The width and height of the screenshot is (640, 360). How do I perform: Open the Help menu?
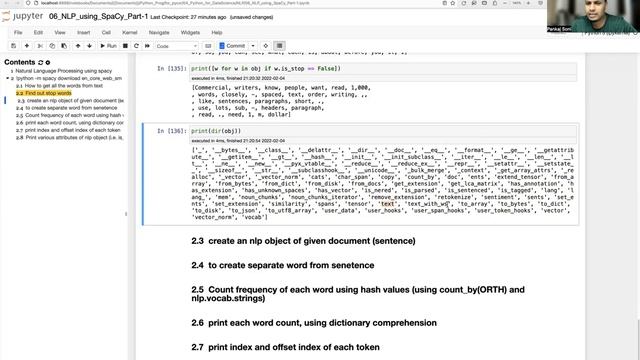pyautogui.click(x=217, y=32)
